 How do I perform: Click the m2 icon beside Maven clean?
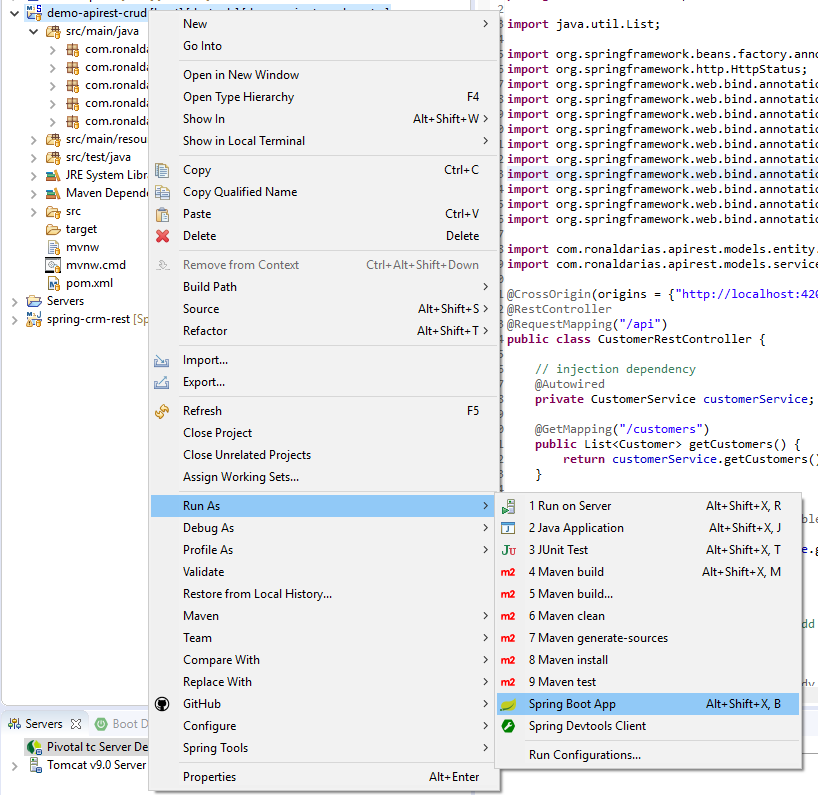(508, 616)
